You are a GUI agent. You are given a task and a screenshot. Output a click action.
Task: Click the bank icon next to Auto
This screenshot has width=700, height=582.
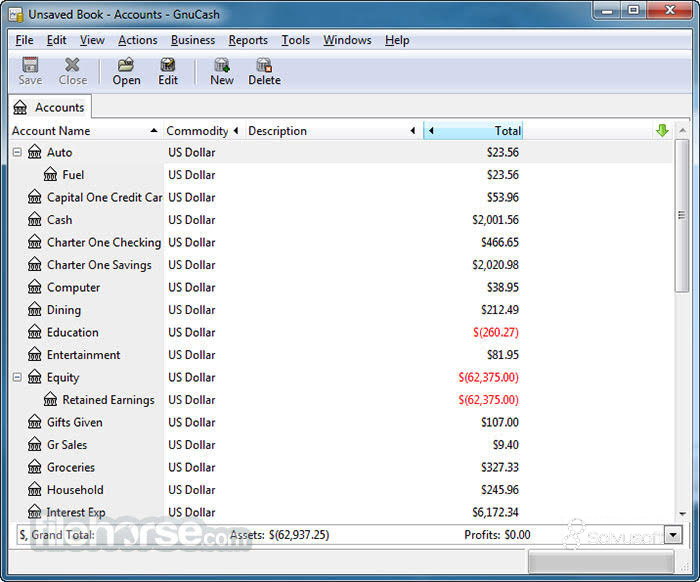(34, 152)
